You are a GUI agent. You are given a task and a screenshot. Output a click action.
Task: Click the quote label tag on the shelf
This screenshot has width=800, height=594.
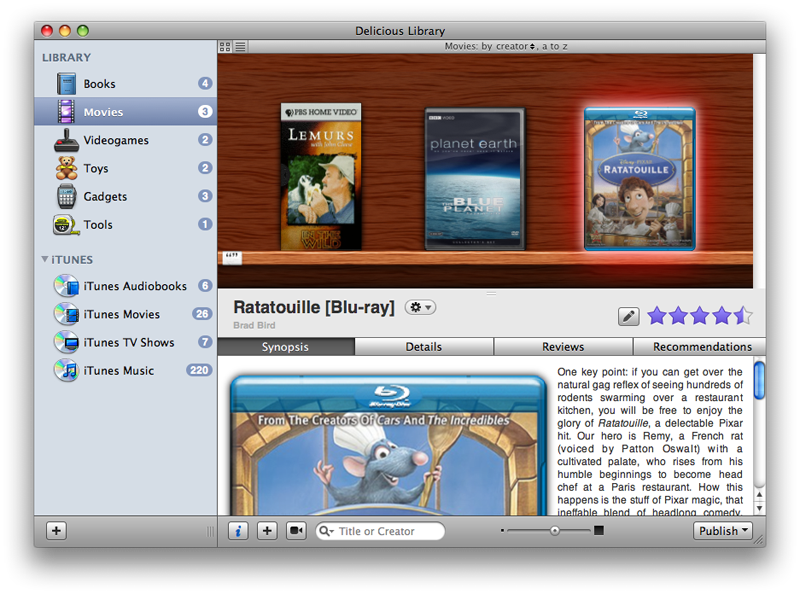[x=232, y=257]
